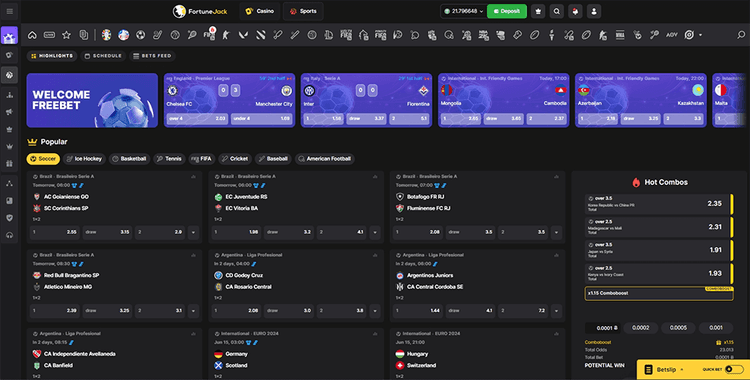Check the over 3.5 Japan vs Syria combo

point(659,250)
